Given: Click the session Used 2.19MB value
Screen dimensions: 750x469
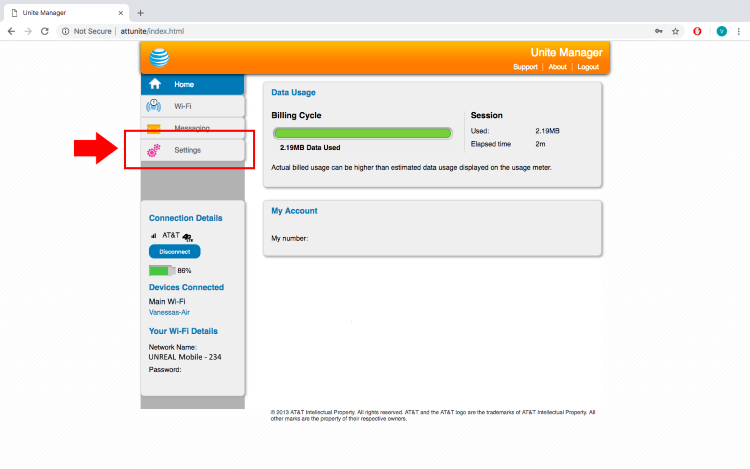Looking at the screenshot, I should (547, 131).
